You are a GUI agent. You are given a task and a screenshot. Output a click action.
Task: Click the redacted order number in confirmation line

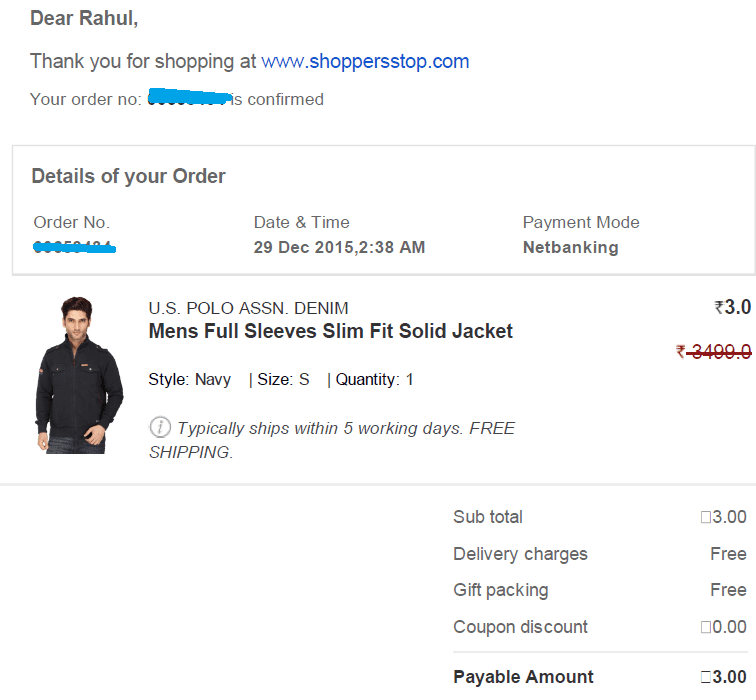coord(189,97)
